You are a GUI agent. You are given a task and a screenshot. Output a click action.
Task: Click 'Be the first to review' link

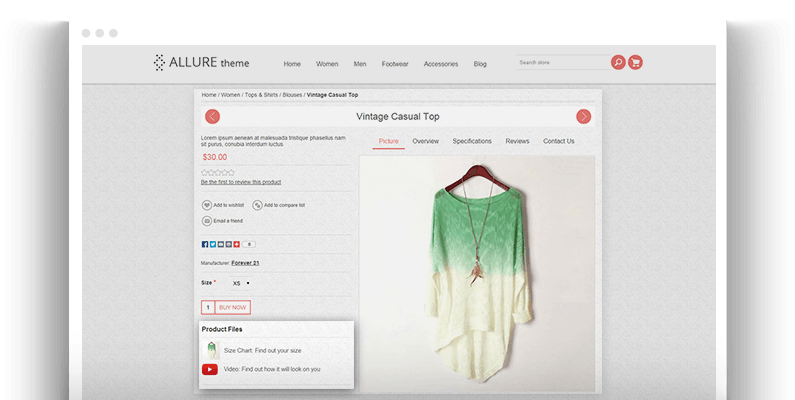(241, 182)
